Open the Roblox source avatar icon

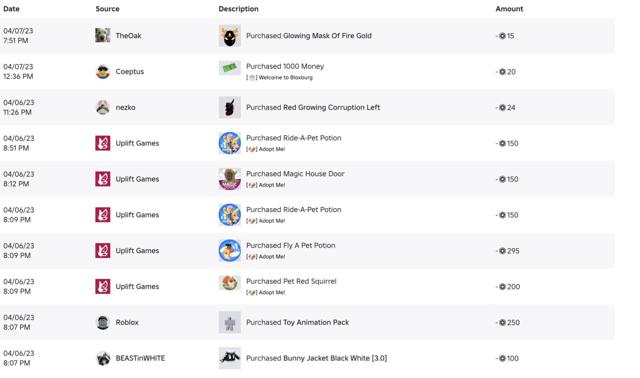click(102, 322)
